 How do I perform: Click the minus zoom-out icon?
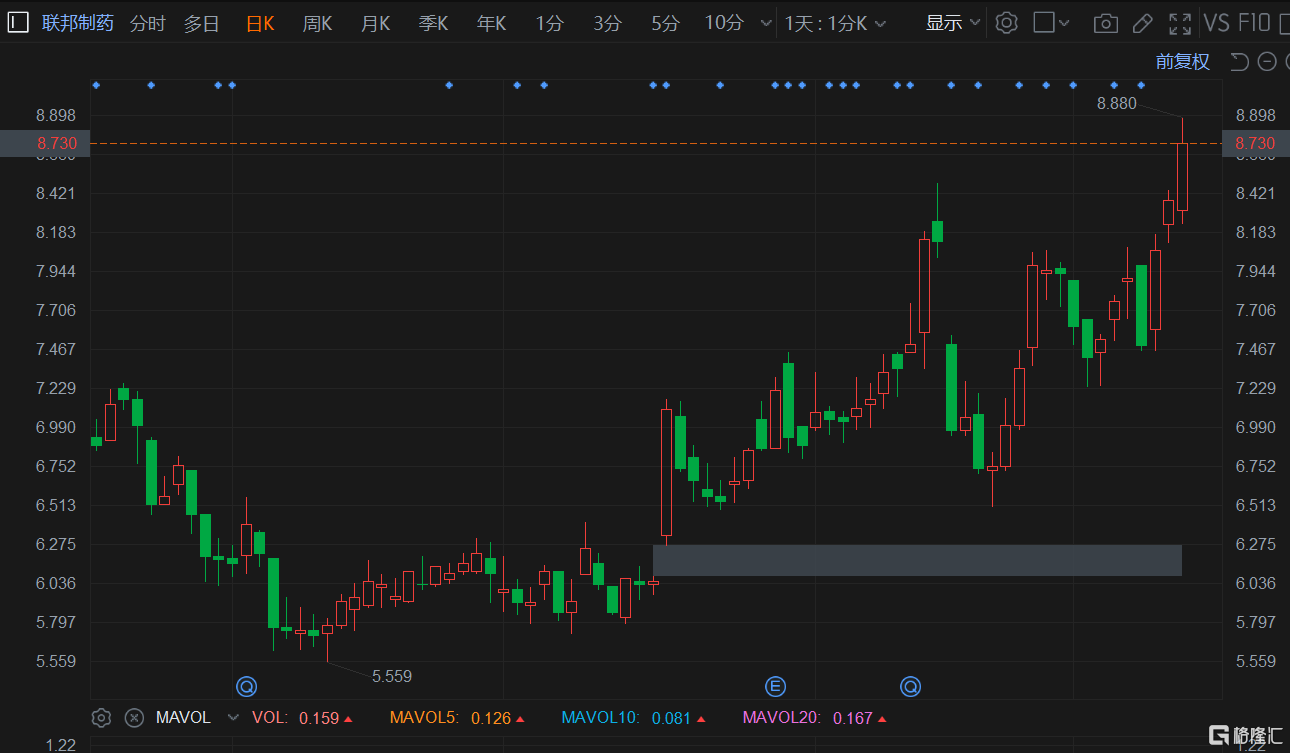1266,61
